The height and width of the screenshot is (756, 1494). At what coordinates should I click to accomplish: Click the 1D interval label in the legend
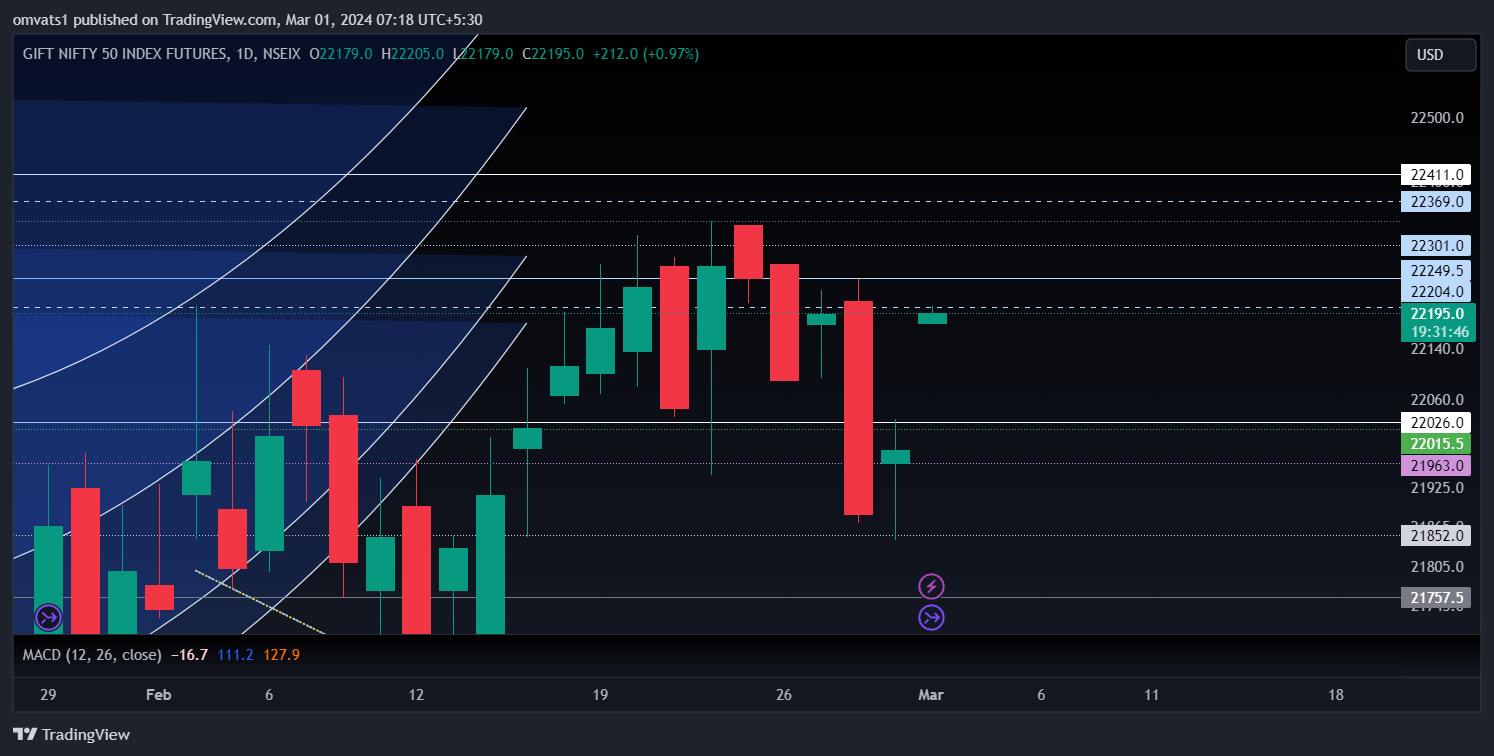click(x=243, y=54)
